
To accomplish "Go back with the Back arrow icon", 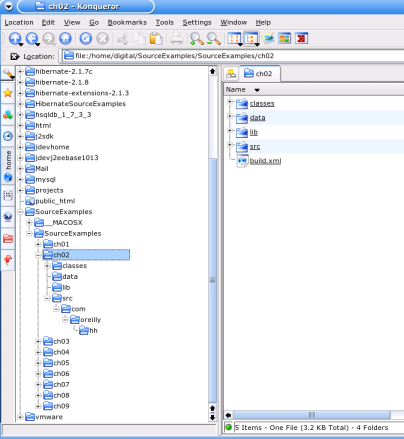I will [x=32, y=39].
